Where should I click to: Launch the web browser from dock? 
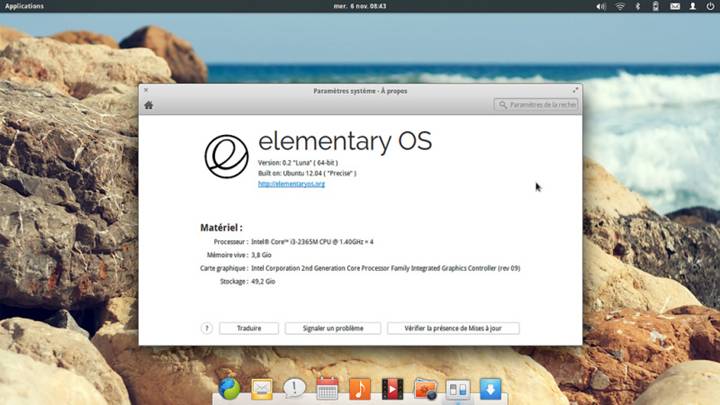[x=229, y=388]
